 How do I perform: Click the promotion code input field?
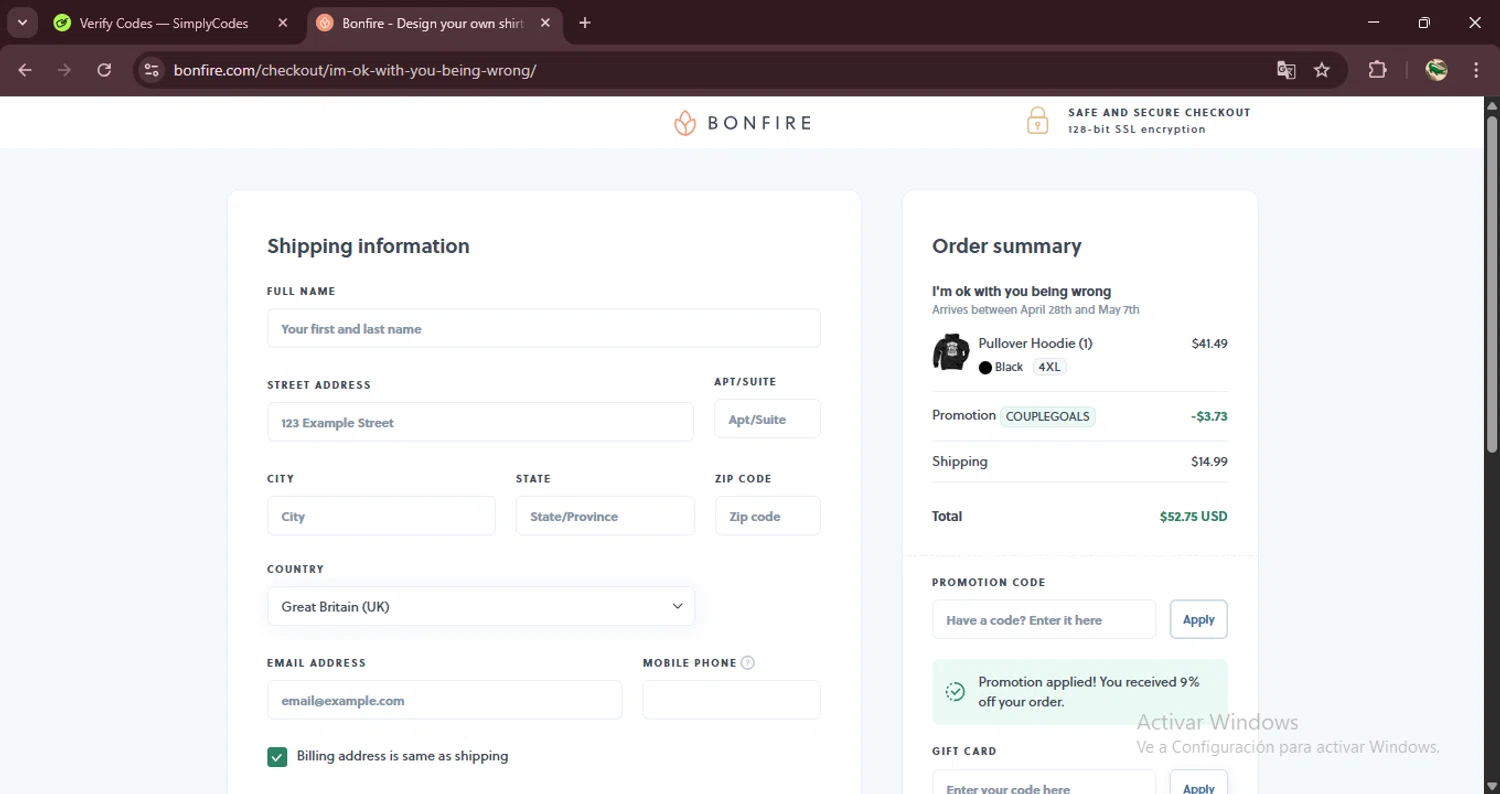[x=1044, y=620]
